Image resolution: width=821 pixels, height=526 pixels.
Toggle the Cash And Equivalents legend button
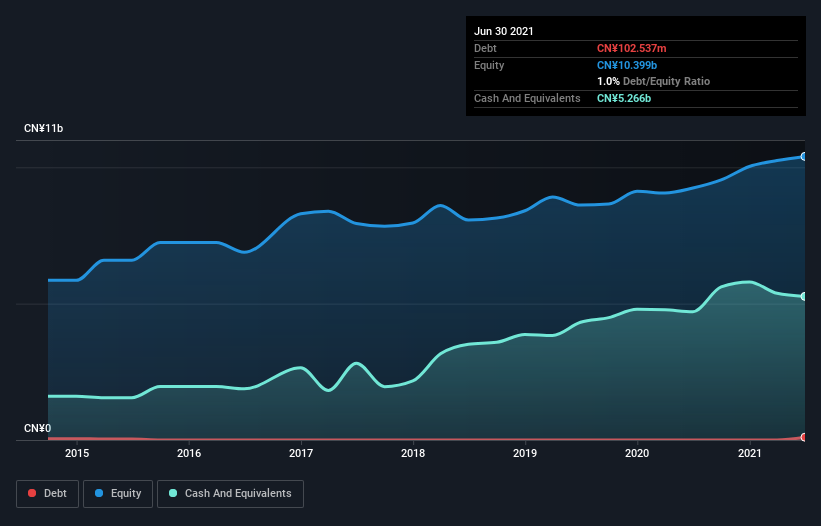[230, 494]
